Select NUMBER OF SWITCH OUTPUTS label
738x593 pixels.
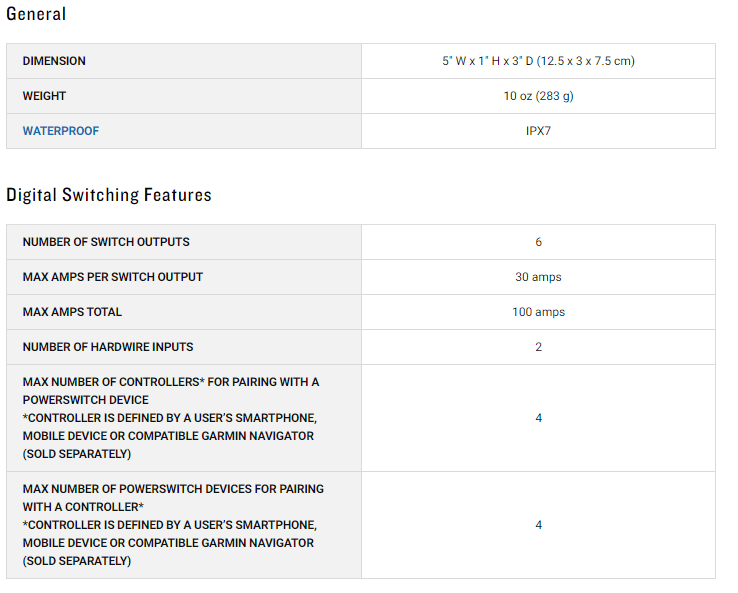(x=106, y=242)
